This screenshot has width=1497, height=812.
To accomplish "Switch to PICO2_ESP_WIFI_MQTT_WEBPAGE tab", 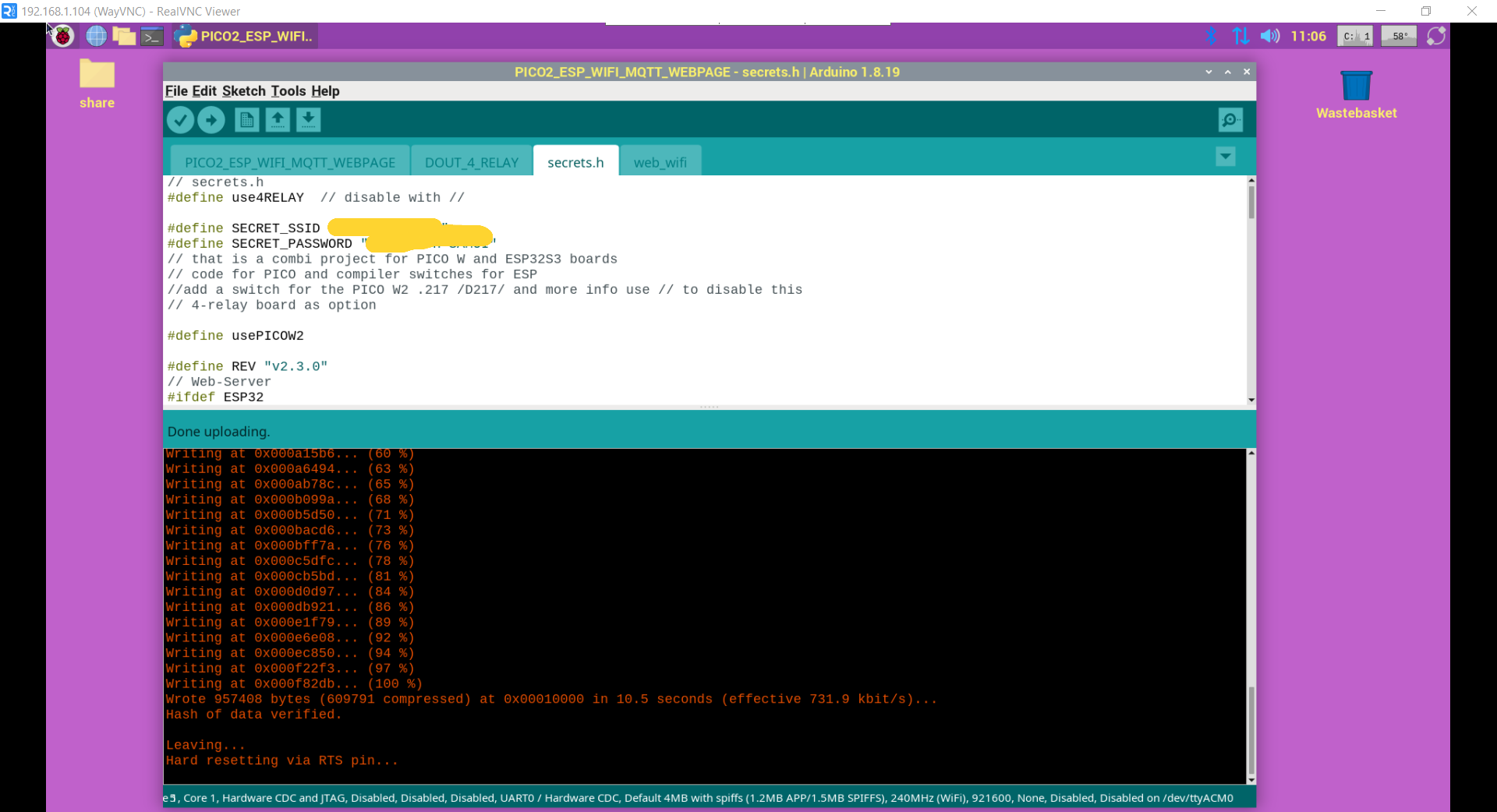I will click(290, 162).
